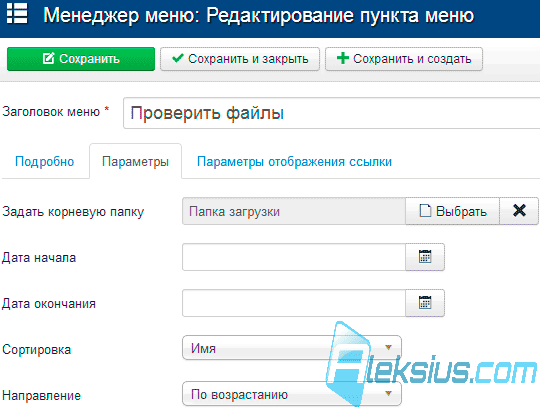
Task: Click the Сортировка label
Action: [x=37, y=349]
